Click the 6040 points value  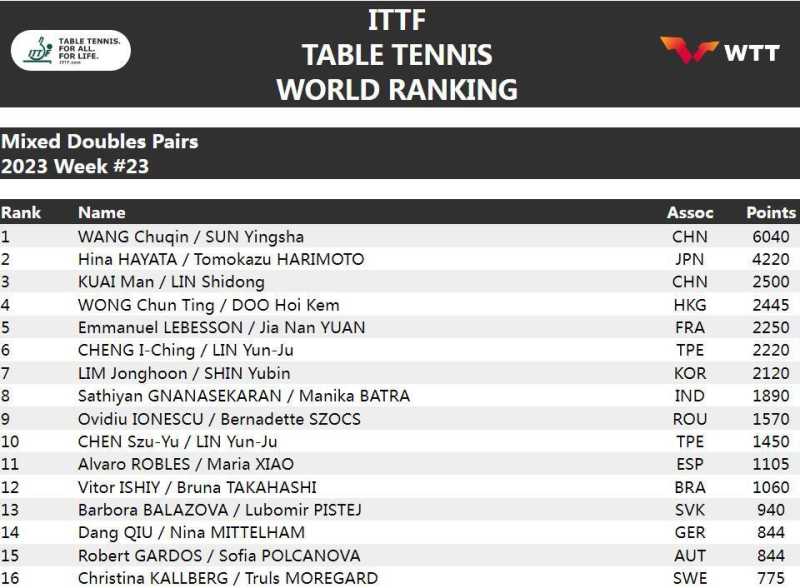771,237
